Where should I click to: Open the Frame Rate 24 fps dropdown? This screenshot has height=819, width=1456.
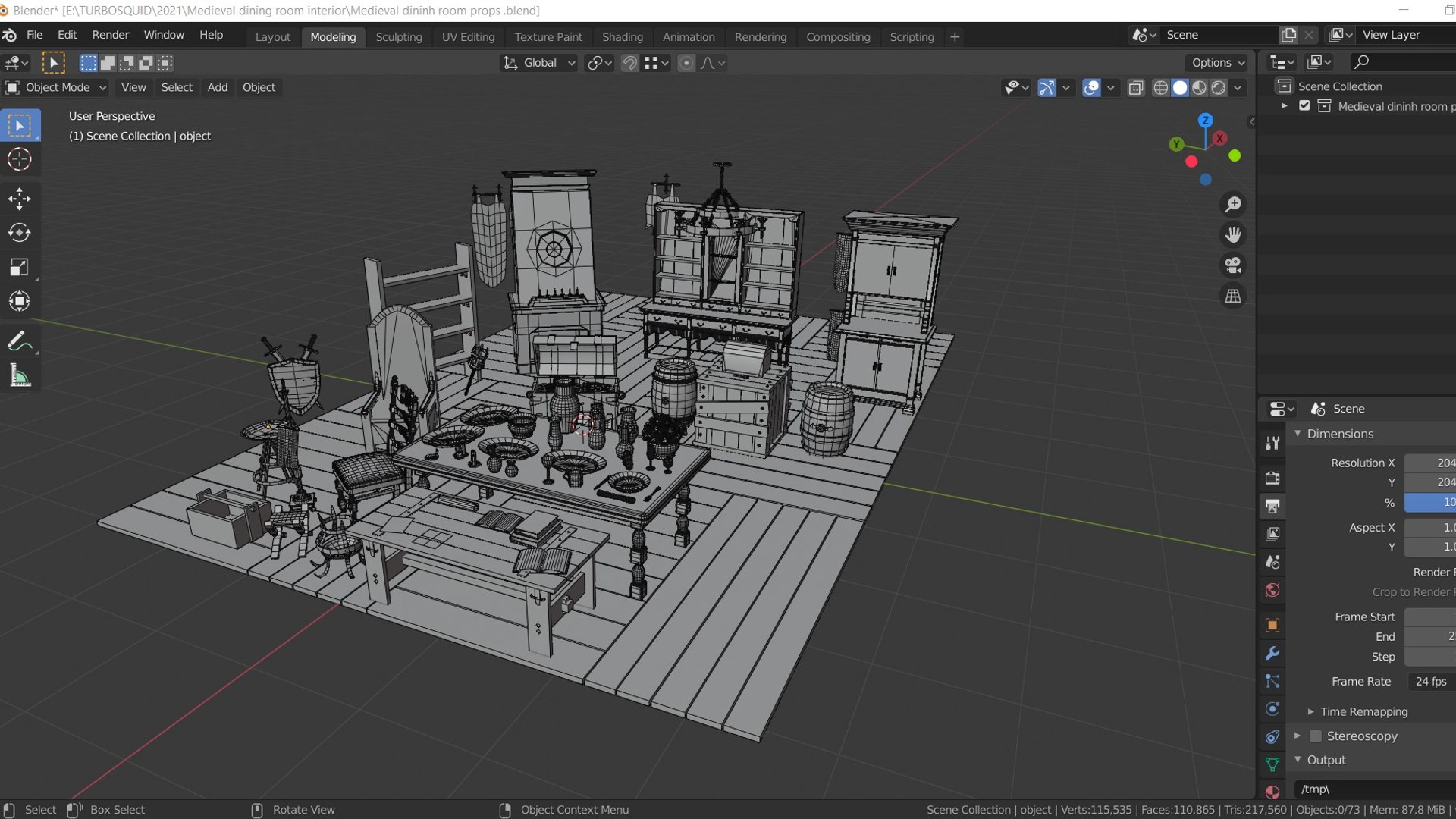click(1431, 681)
